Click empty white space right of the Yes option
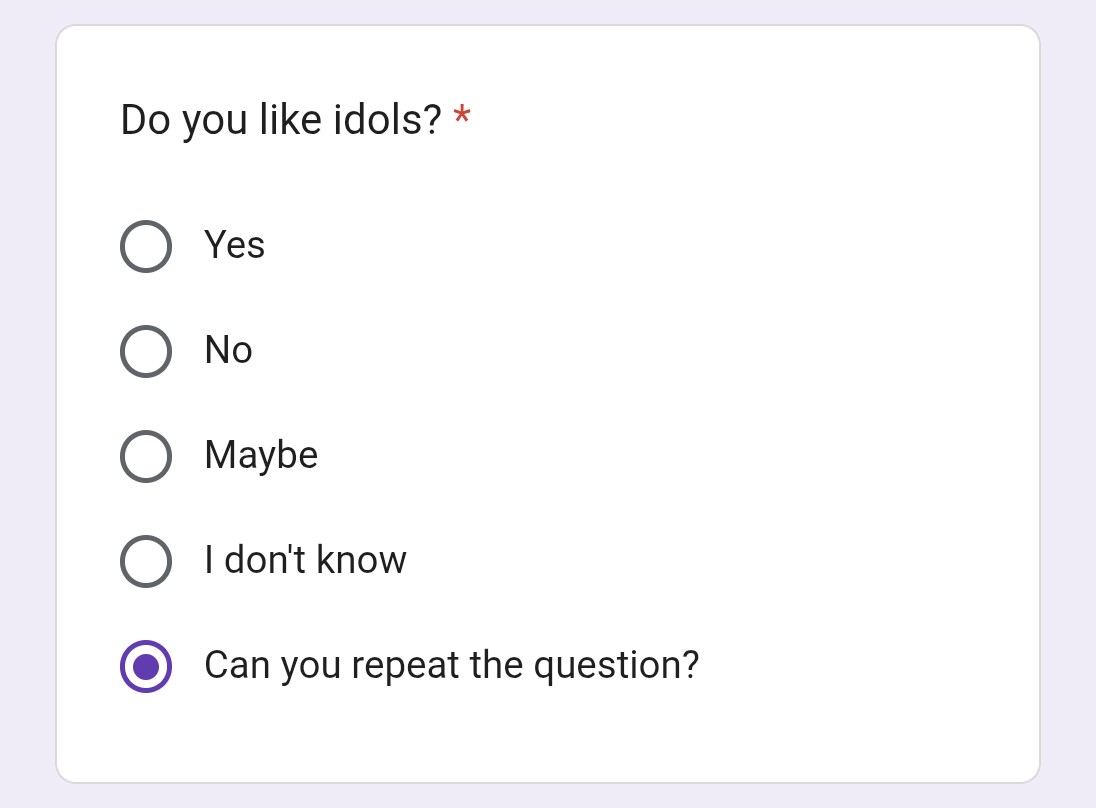Image resolution: width=1096 pixels, height=808 pixels. [x=650, y=246]
